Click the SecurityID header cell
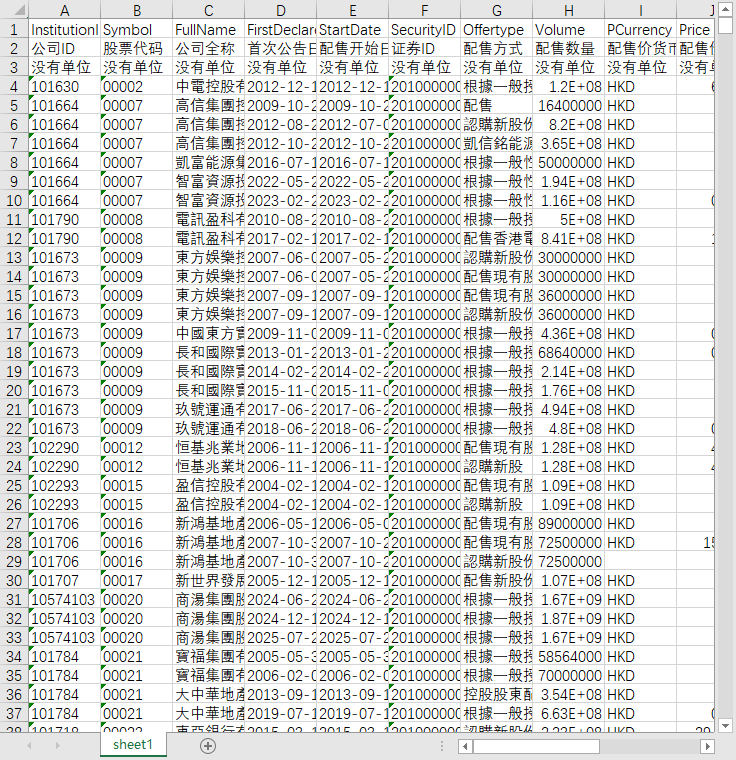This screenshot has width=736, height=760. click(424, 30)
